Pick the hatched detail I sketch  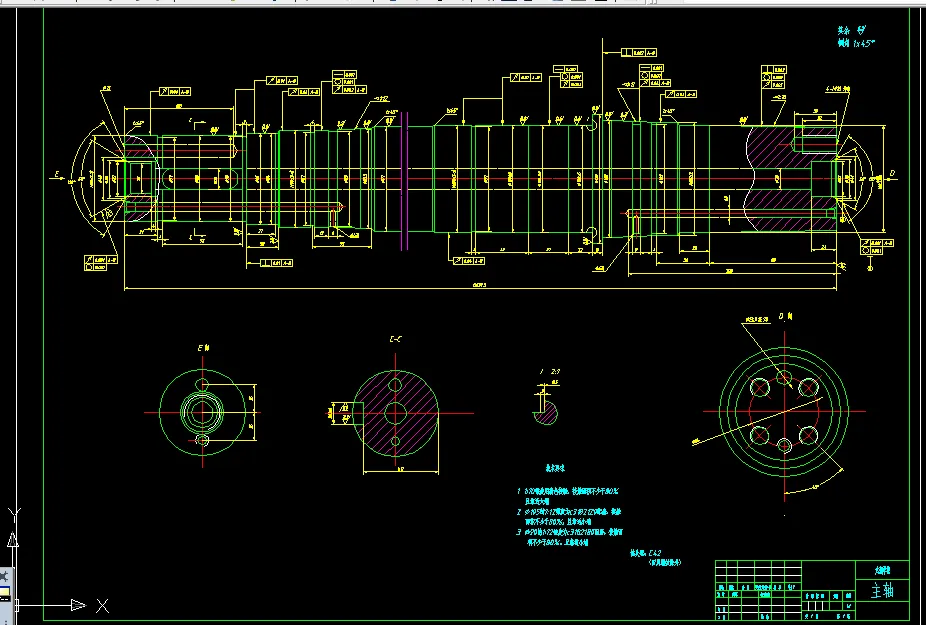[x=546, y=412]
